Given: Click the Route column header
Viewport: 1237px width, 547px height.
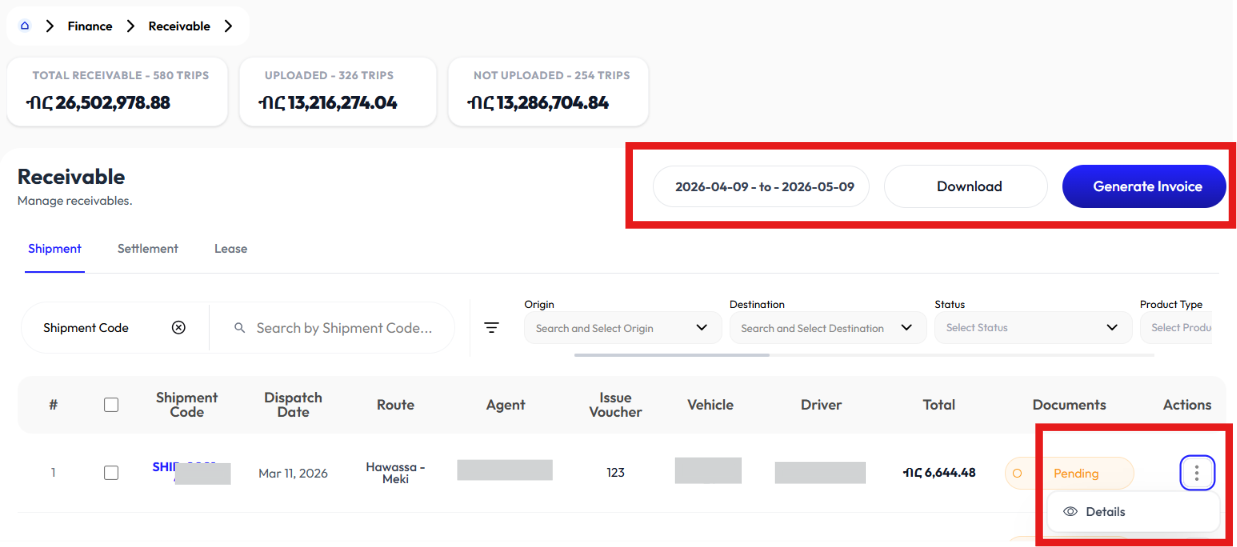Looking at the screenshot, I should (395, 405).
